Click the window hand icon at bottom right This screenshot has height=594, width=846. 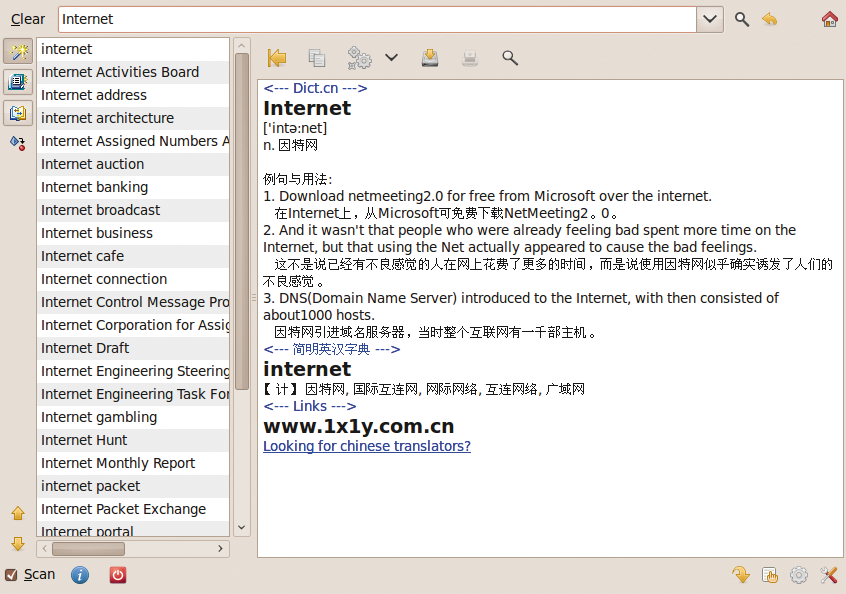(x=770, y=575)
